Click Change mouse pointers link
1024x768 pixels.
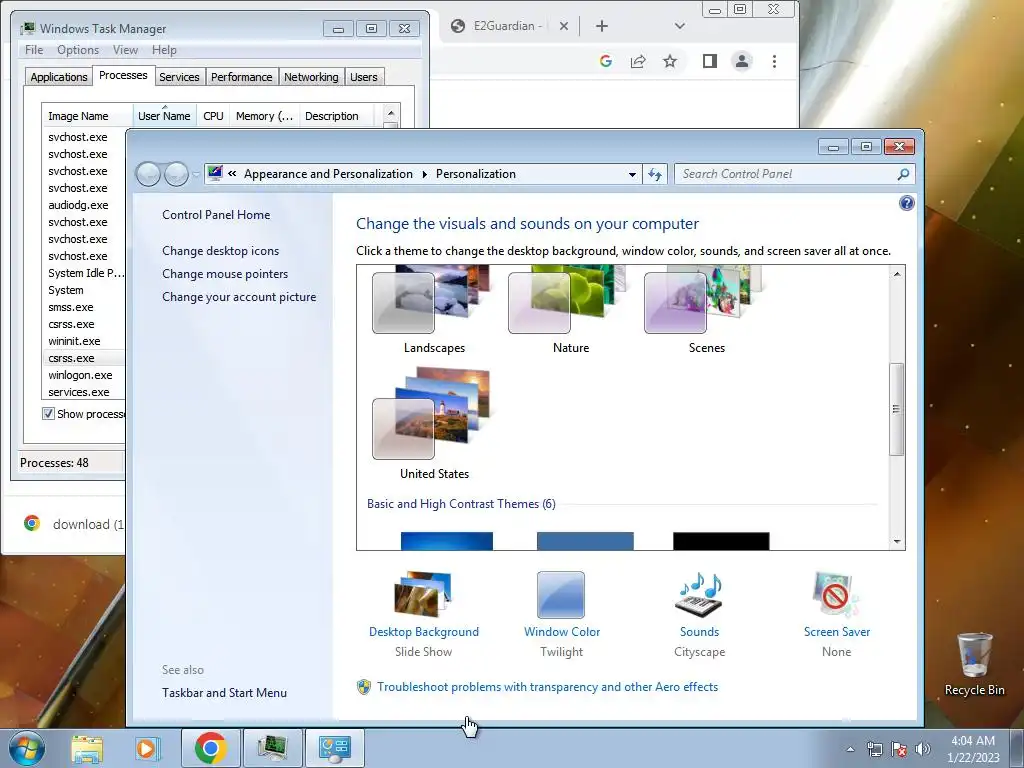(x=225, y=274)
